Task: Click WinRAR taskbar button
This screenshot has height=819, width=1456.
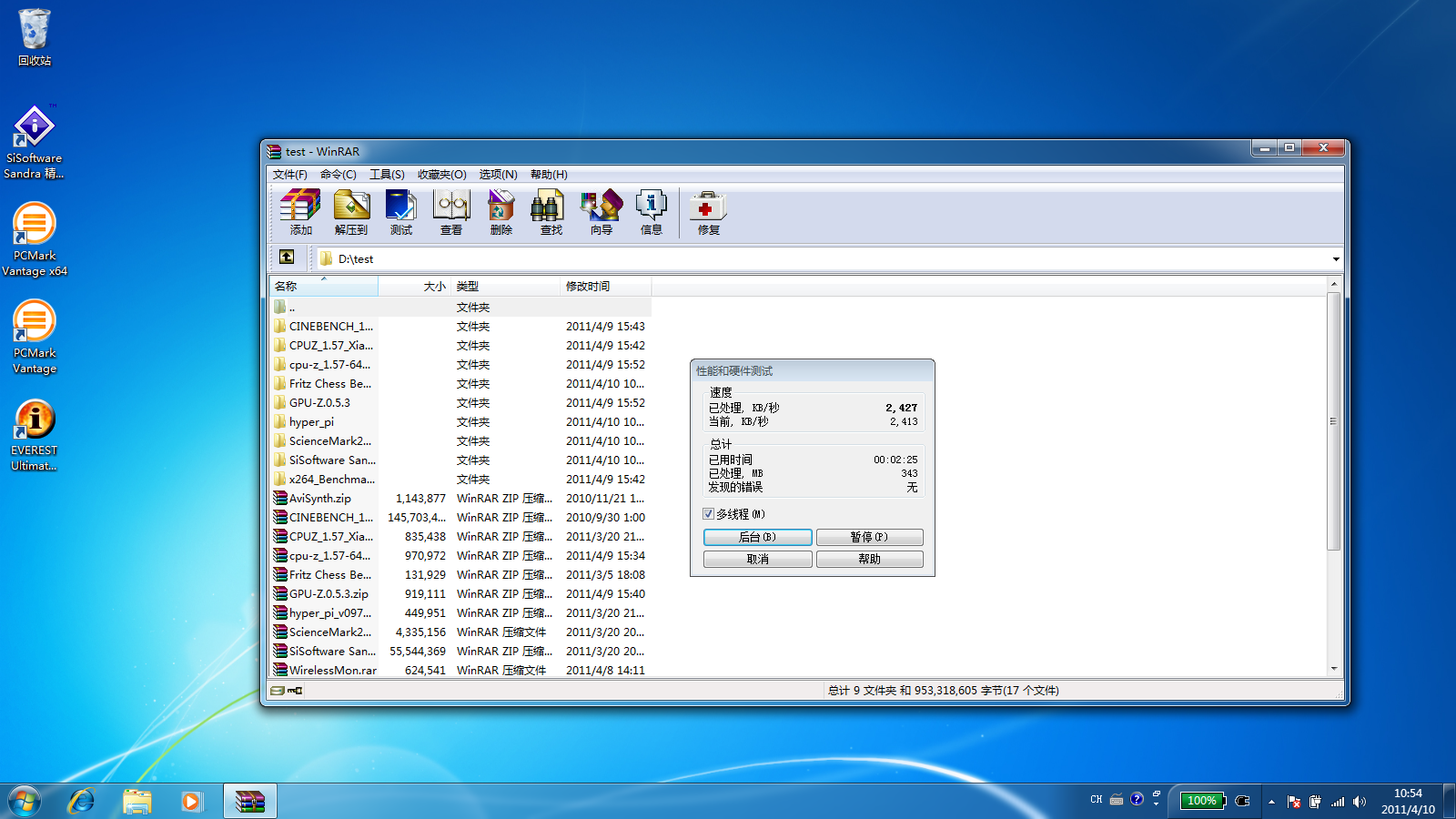Action: tap(250, 802)
